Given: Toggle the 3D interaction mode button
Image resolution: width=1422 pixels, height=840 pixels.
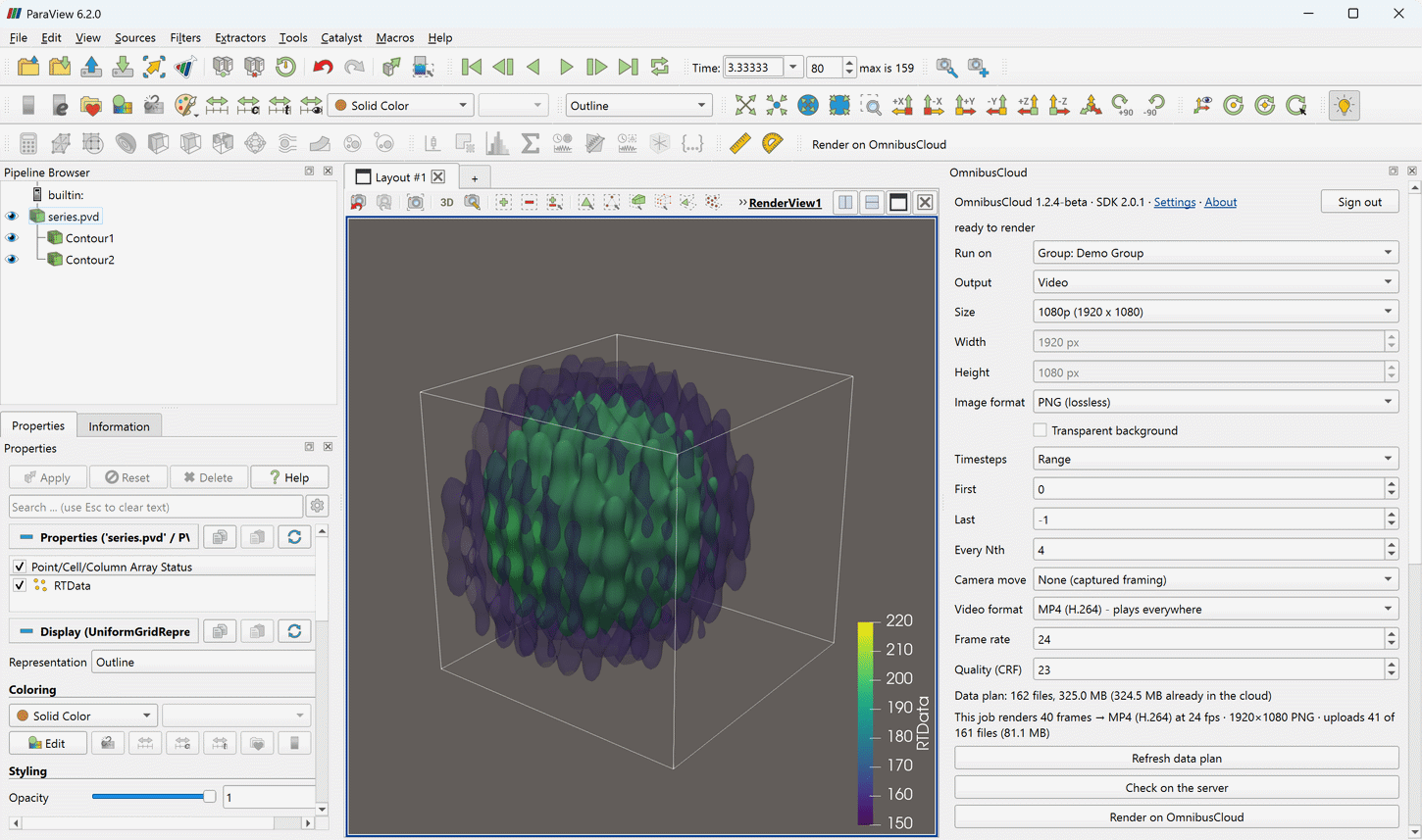Looking at the screenshot, I should 446,203.
